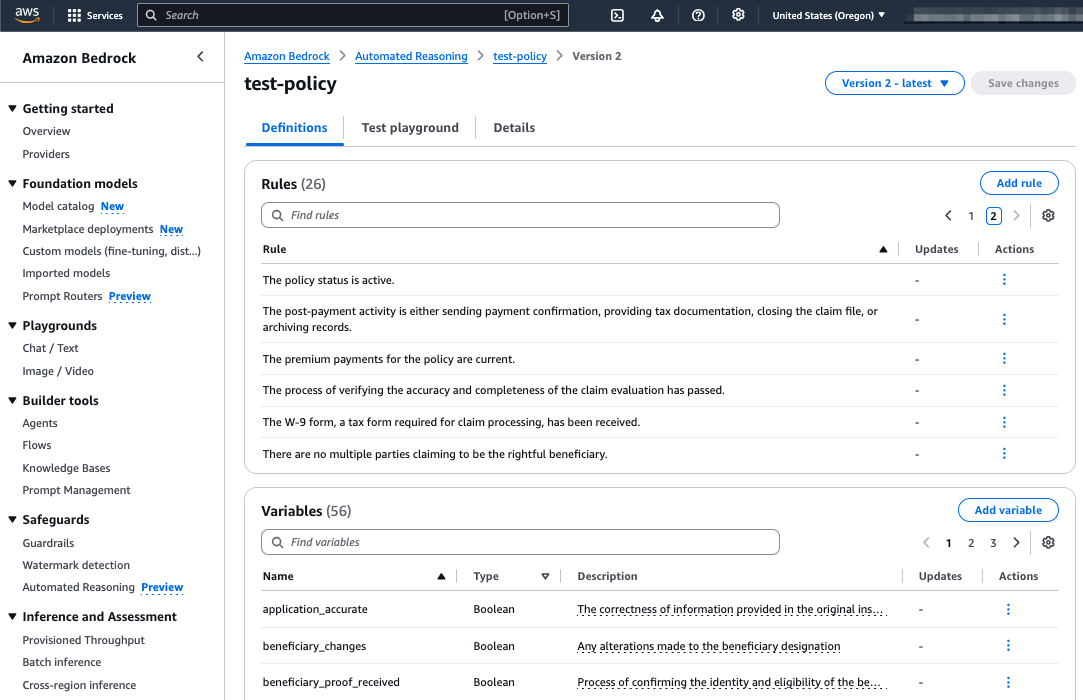The image size is (1083, 700).
Task: Focus the Find variables search field
Action: (x=520, y=542)
